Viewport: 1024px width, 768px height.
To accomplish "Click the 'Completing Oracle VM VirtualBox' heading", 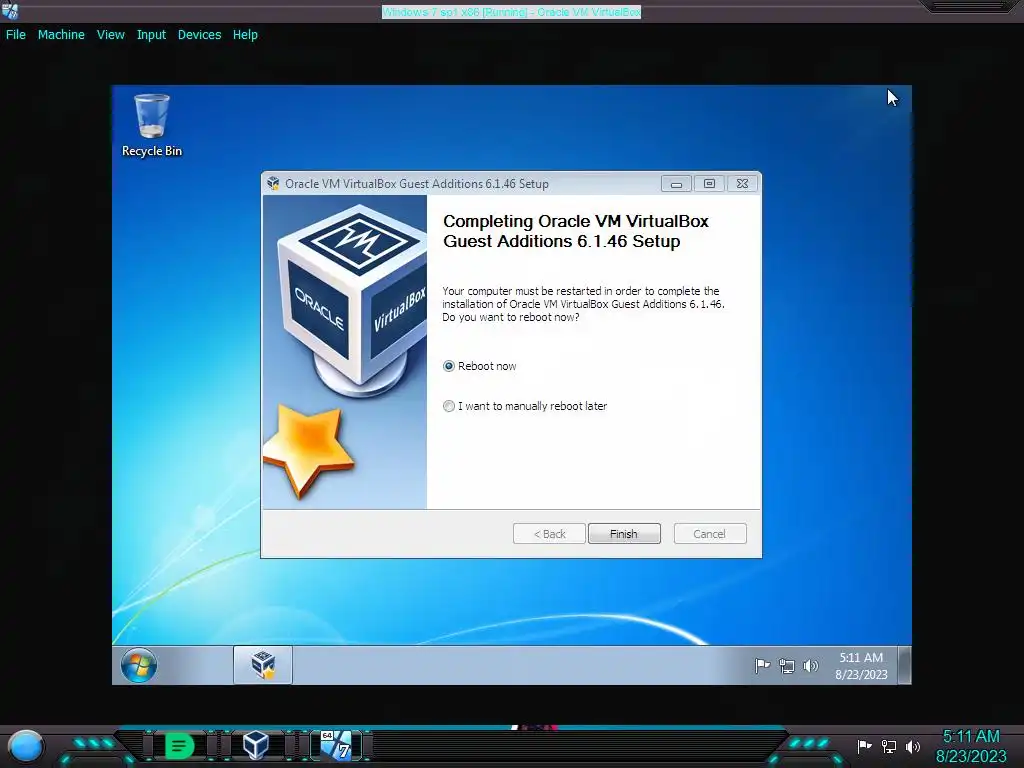I will coord(575,231).
